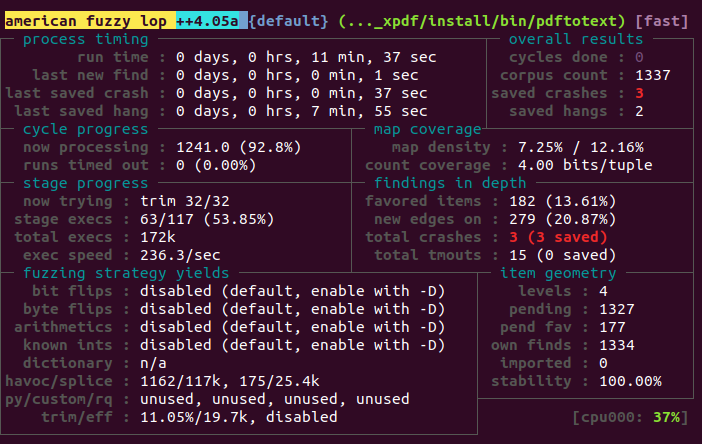
Task: Click the 'cycle progress' section heading
Action: click(86, 129)
